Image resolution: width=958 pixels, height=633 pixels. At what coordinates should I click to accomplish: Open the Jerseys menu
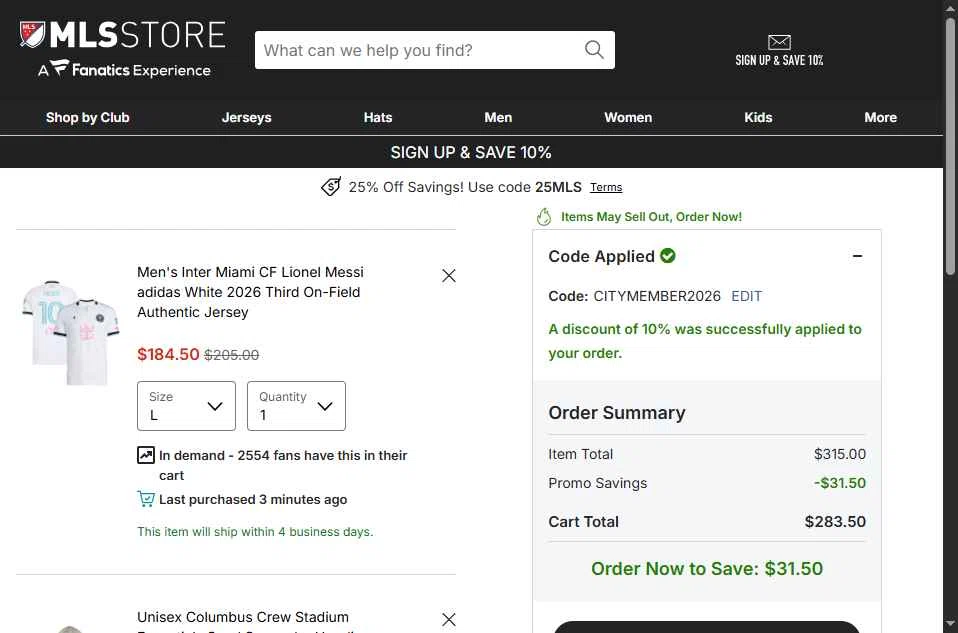(246, 117)
